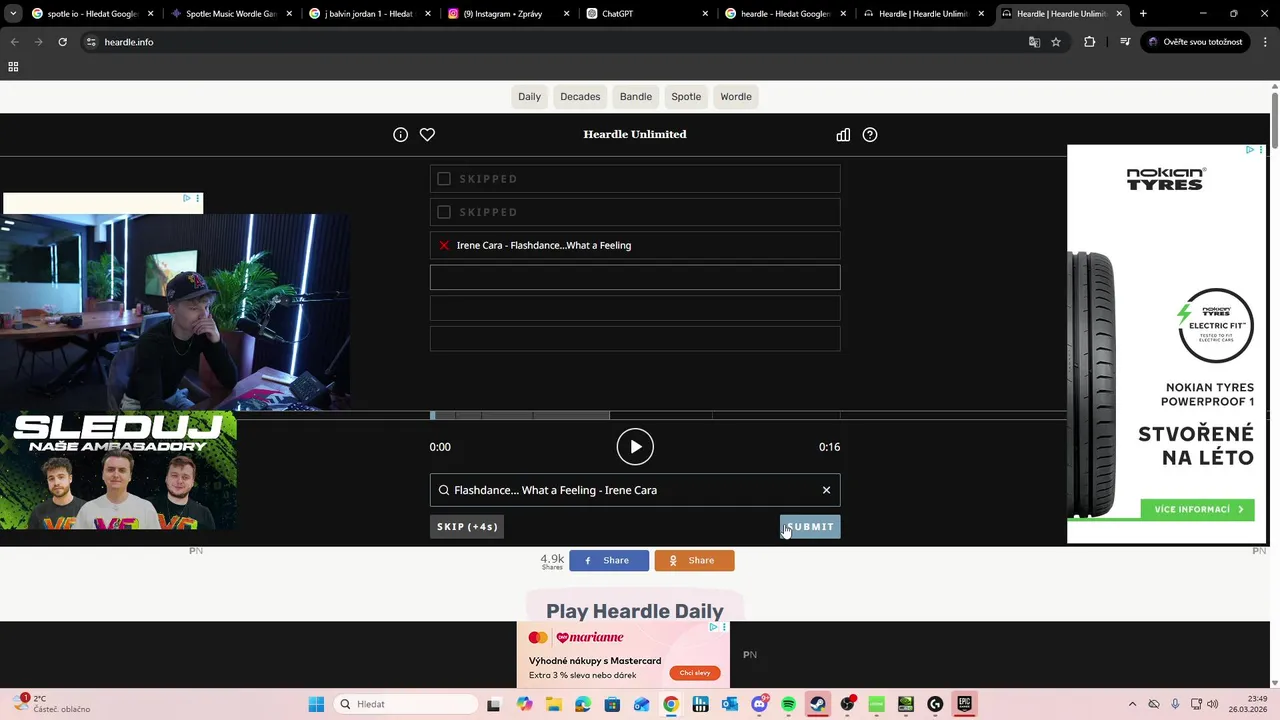Click Chci slevy on Mastercard ad

tap(695, 673)
